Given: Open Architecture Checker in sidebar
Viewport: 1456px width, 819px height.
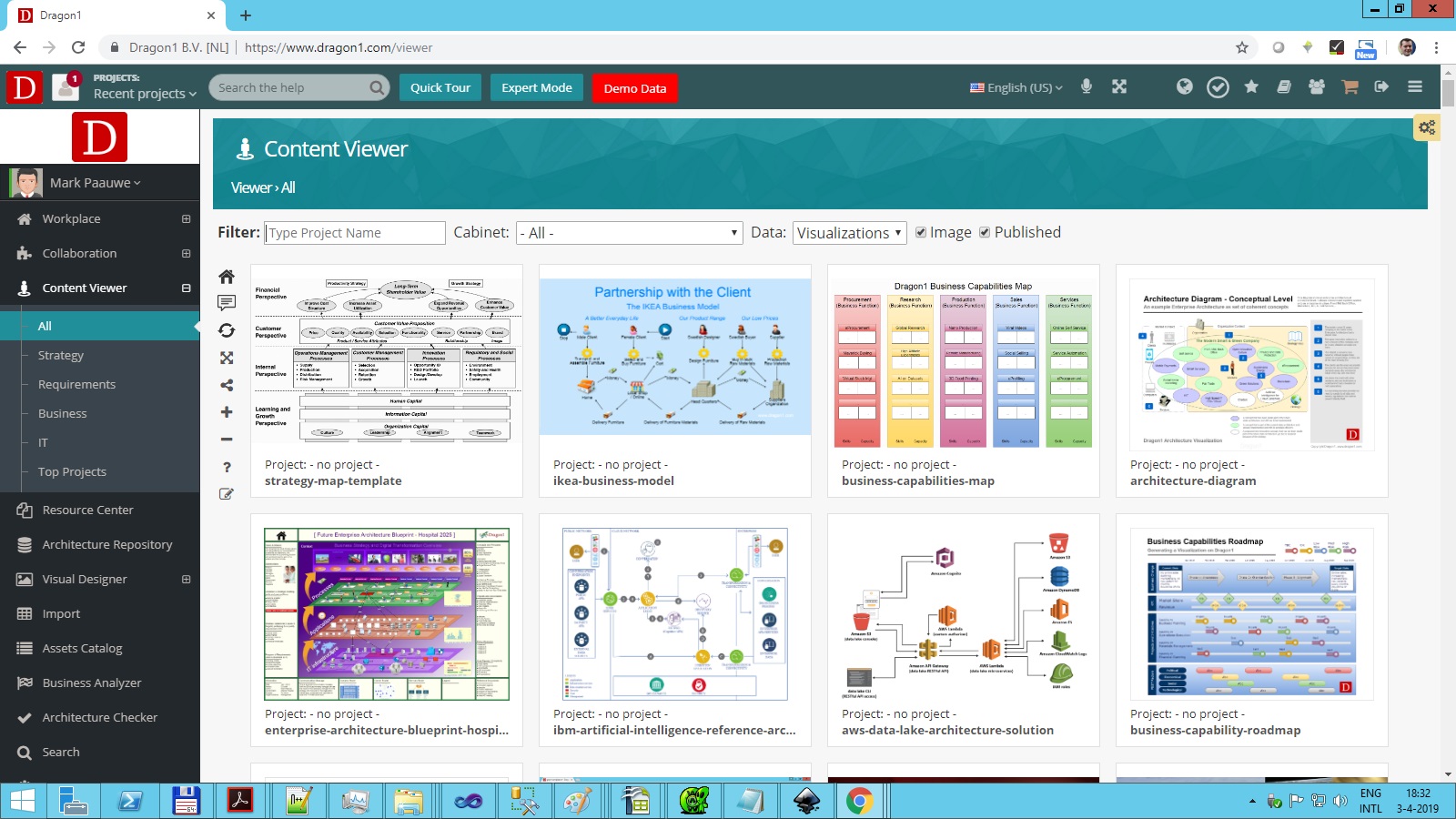Looking at the screenshot, I should click(100, 717).
